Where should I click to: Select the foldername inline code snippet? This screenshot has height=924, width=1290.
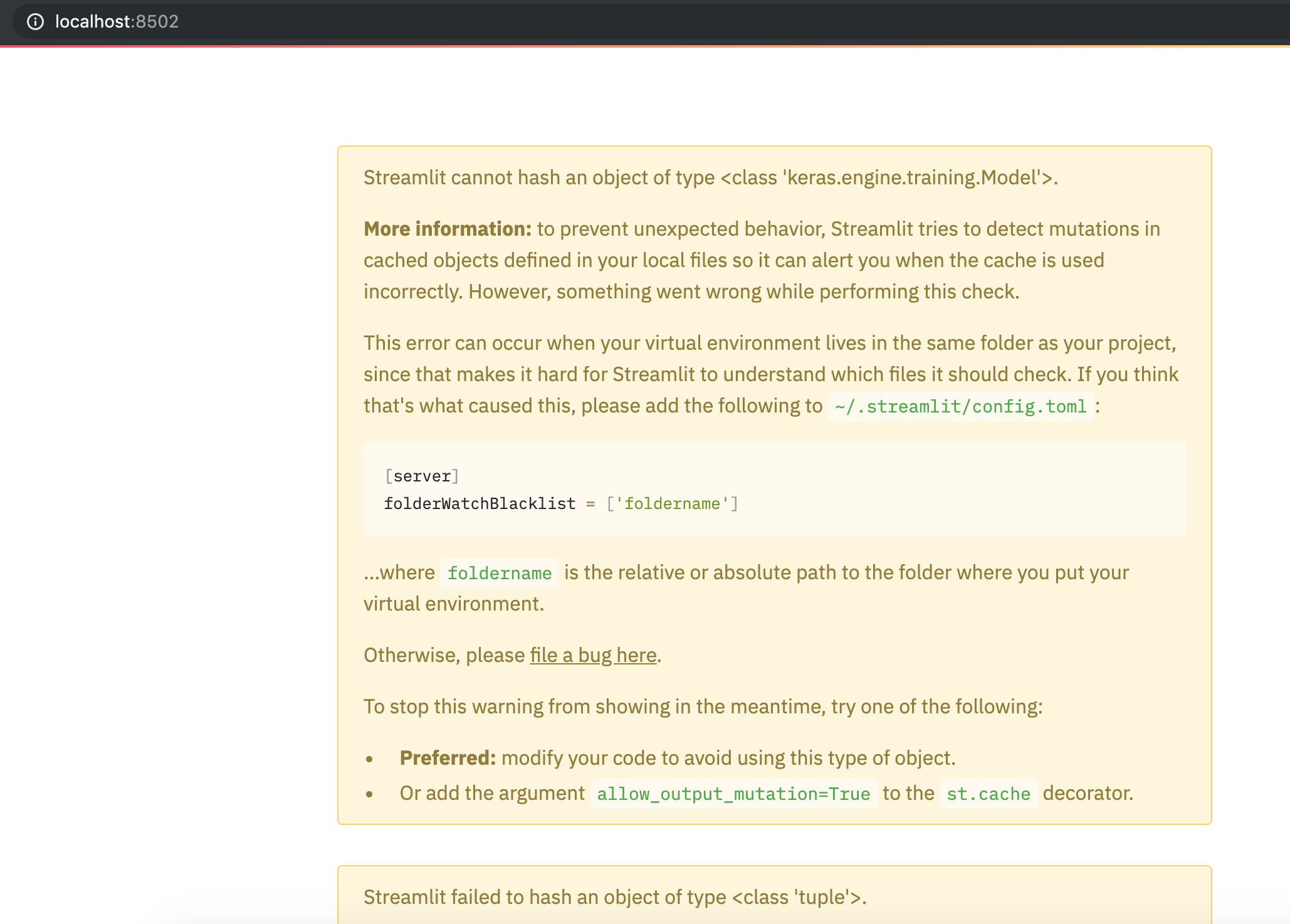[498, 572]
